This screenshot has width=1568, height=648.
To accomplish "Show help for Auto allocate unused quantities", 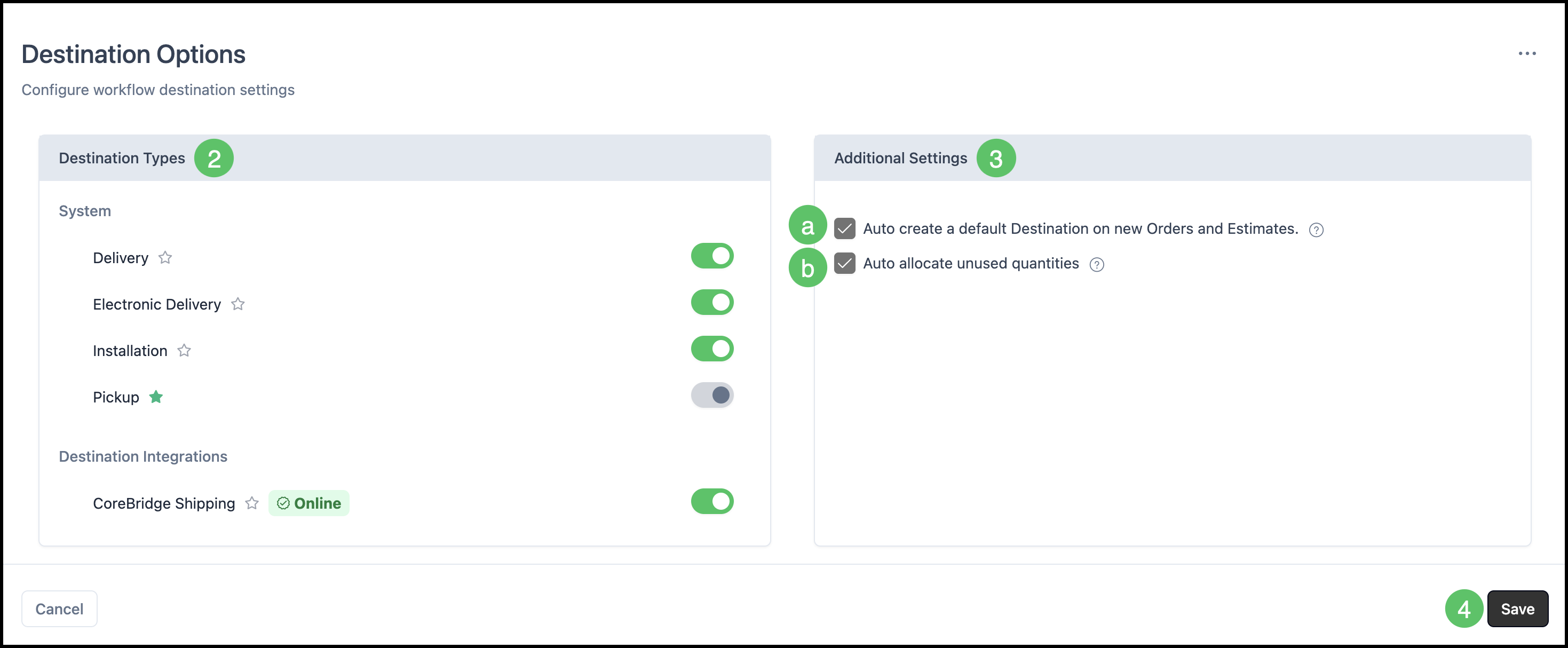I will coord(1097,264).
